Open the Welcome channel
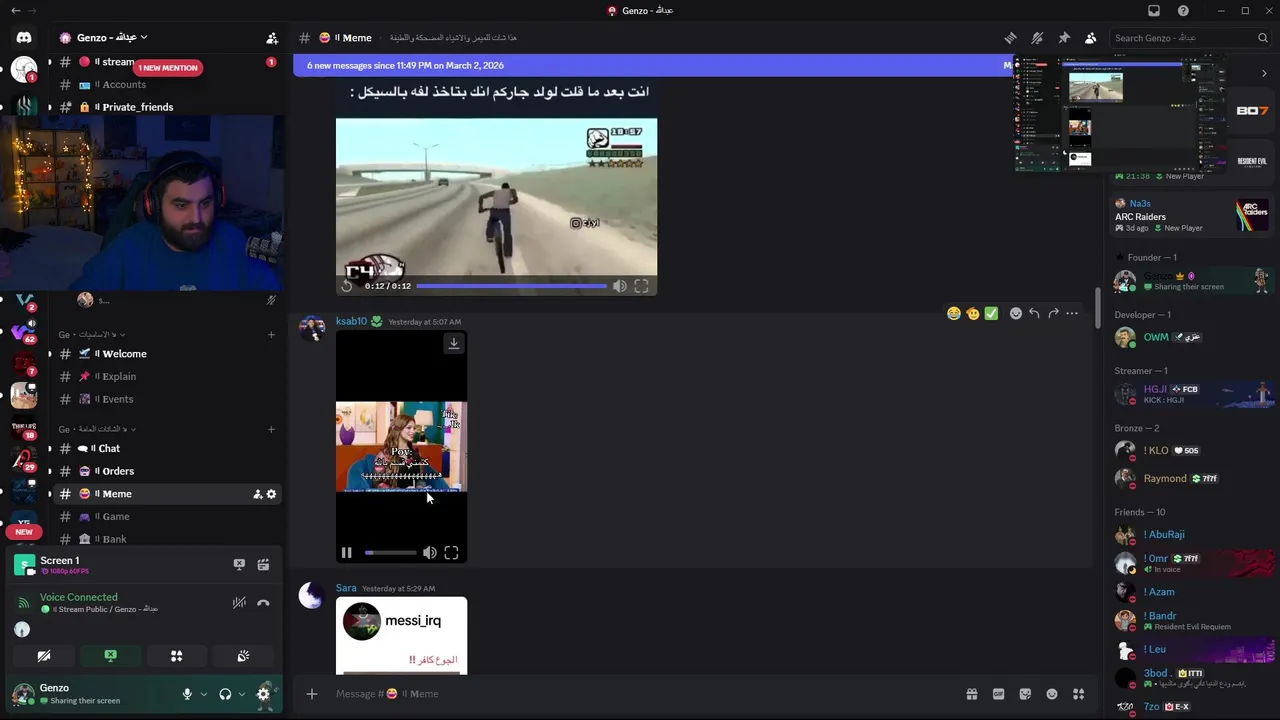The image size is (1280, 720). pyautogui.click(x=166, y=354)
